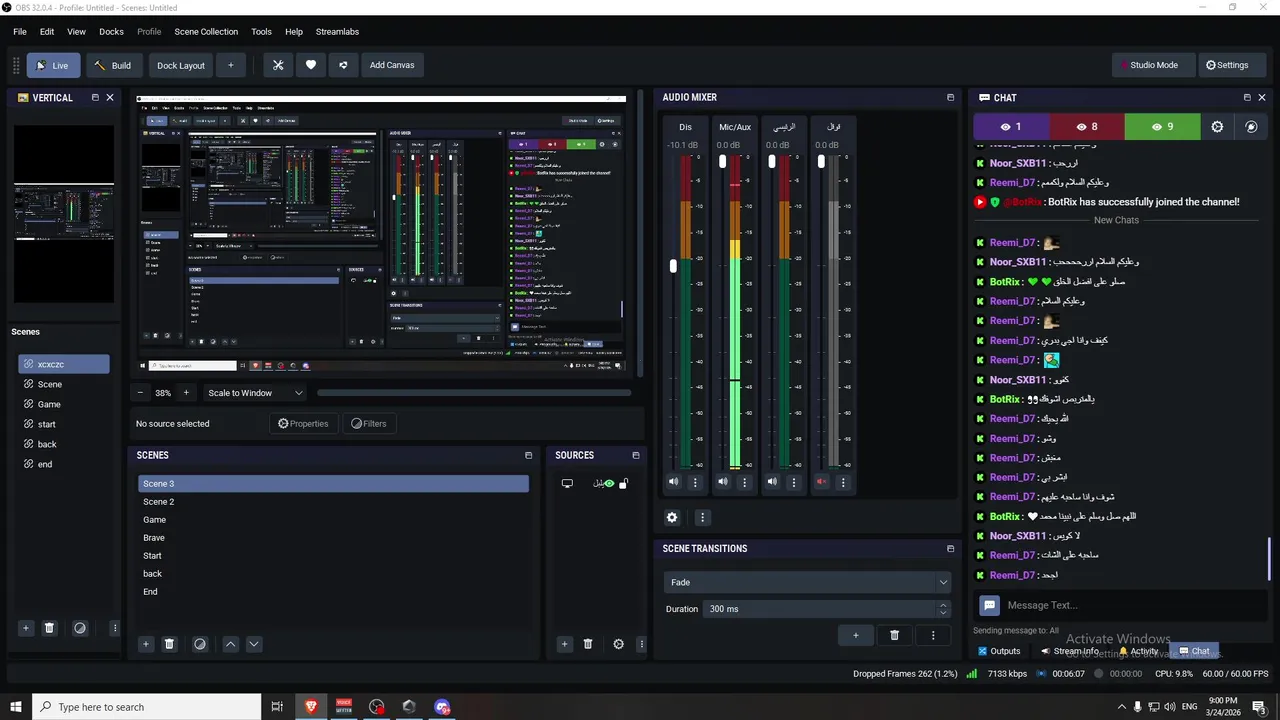Toggle the green viewer count of 9
Viewport: 1280px width, 720px height.
(1162, 127)
